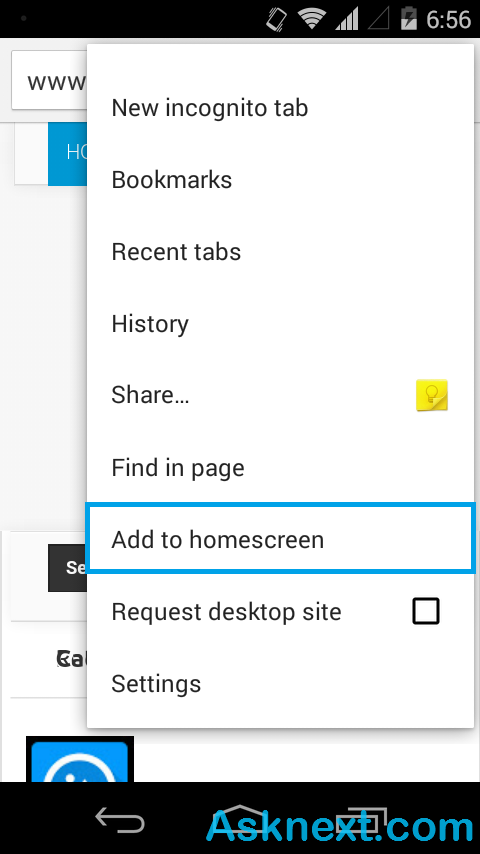The height and width of the screenshot is (854, 480).
Task: Open Bookmarks from the menu
Action: (281, 180)
